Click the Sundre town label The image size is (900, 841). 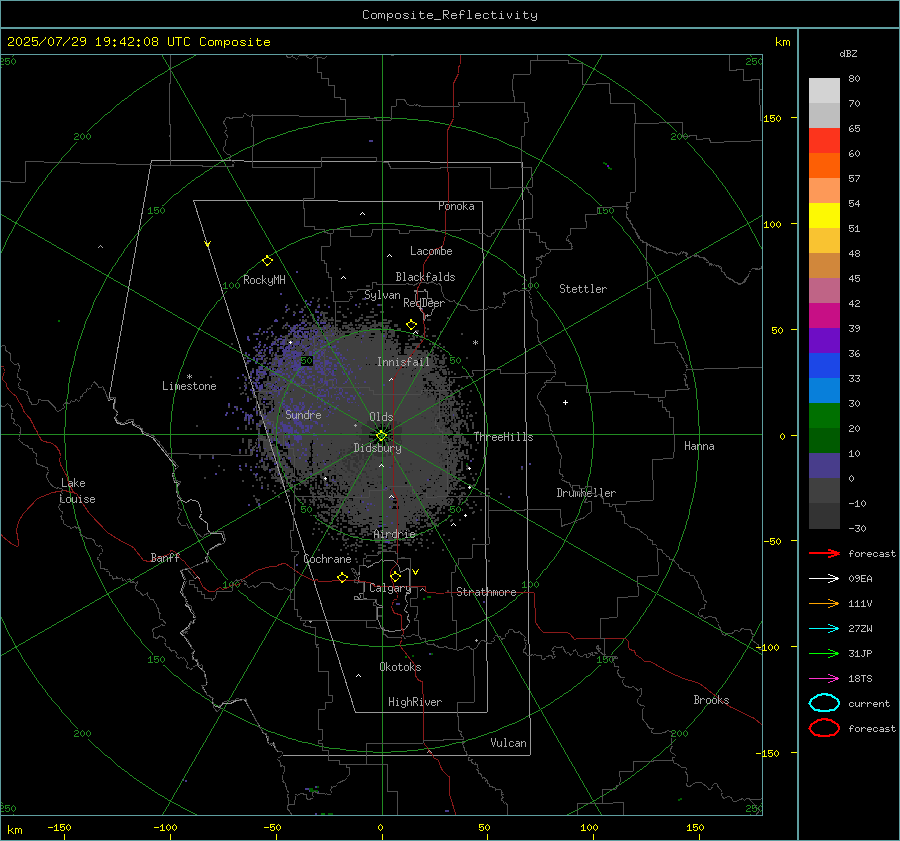[303, 414]
